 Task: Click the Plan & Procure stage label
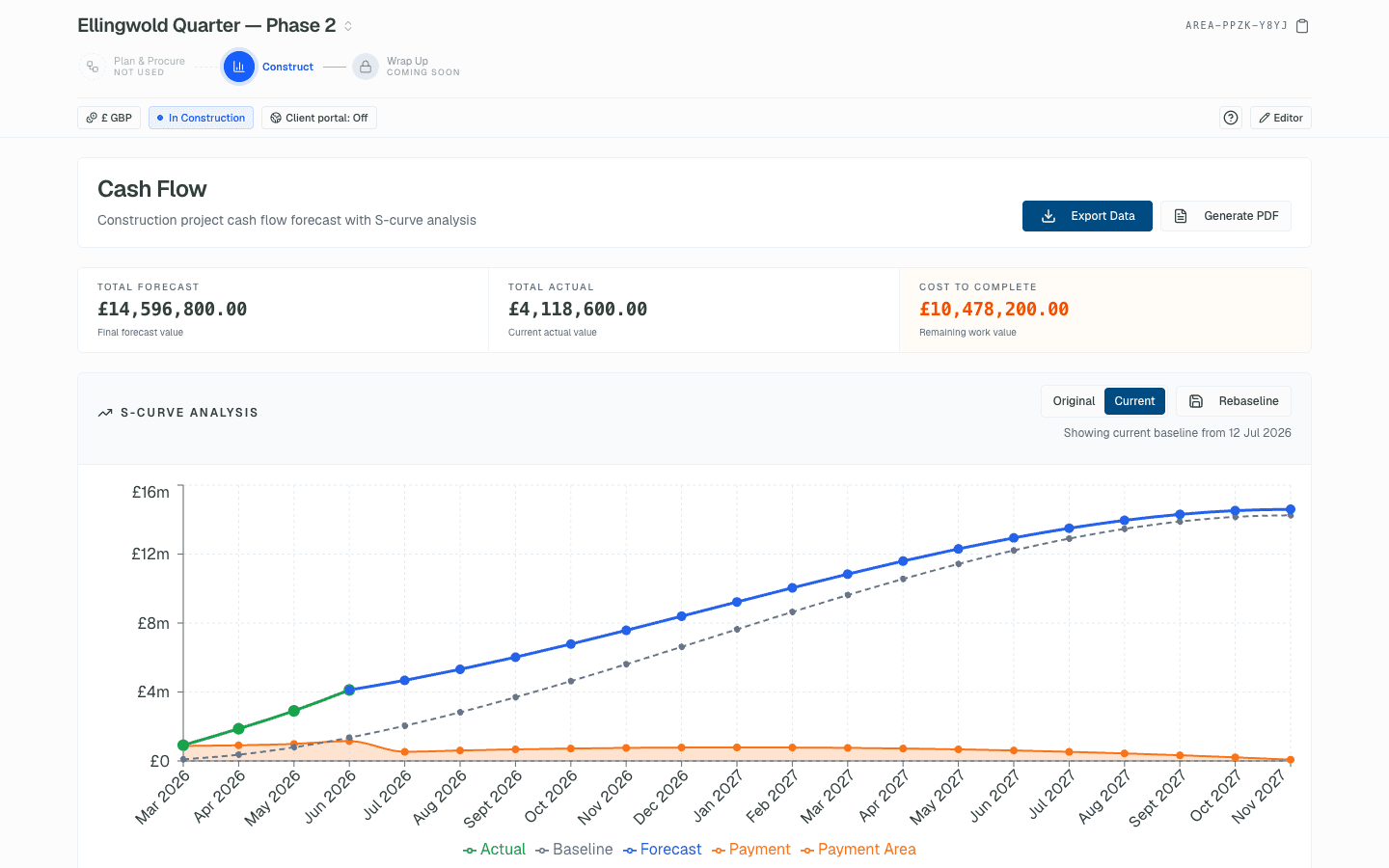point(150,61)
